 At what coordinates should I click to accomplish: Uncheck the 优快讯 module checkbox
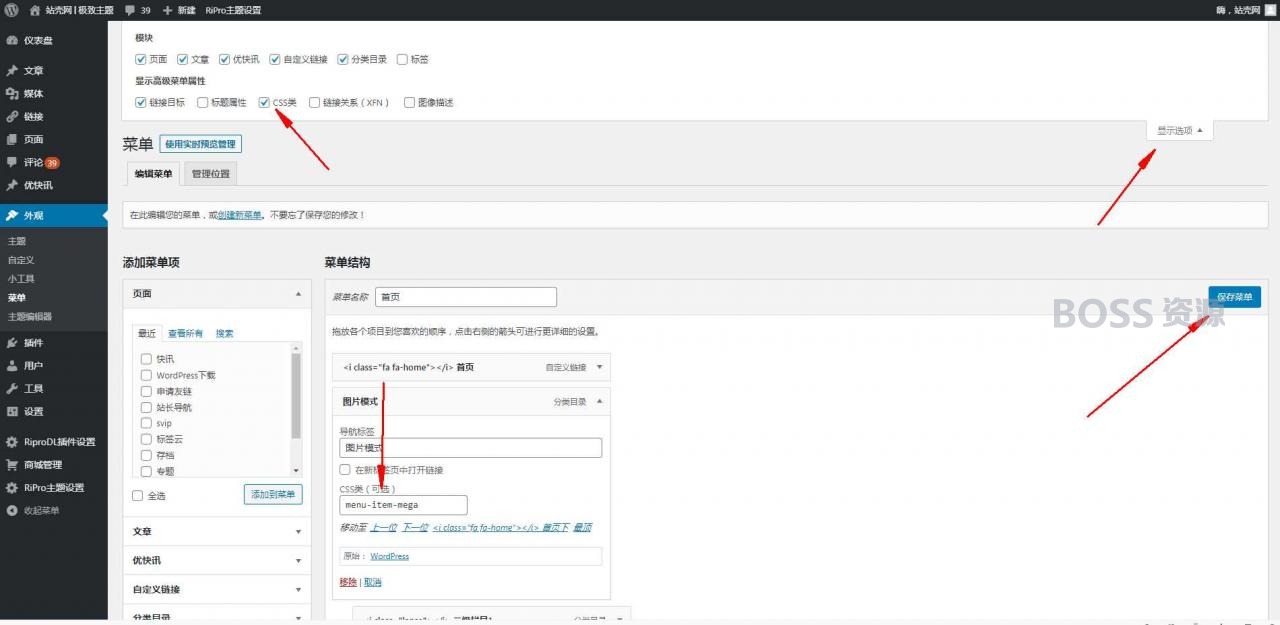pyautogui.click(x=224, y=59)
